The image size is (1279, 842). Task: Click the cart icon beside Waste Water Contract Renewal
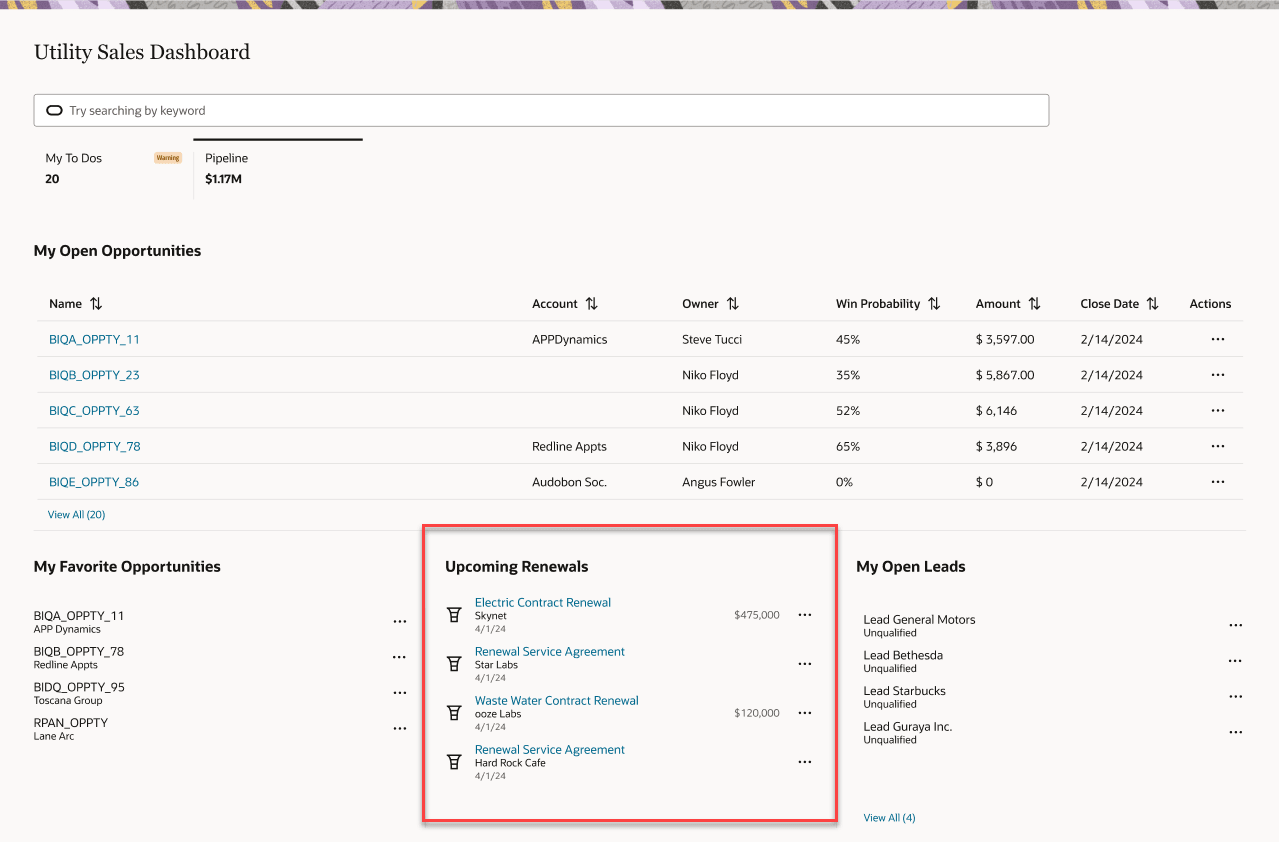(x=455, y=713)
